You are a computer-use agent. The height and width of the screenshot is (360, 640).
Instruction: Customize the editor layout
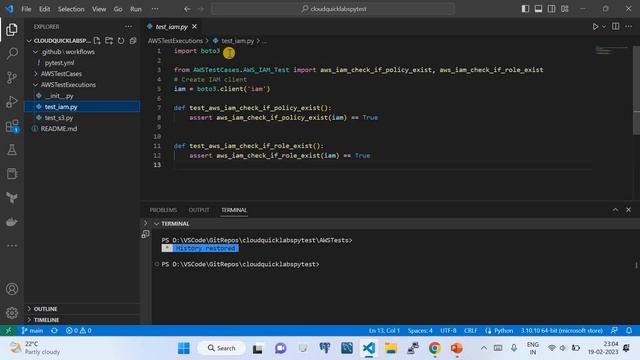pos(564,9)
